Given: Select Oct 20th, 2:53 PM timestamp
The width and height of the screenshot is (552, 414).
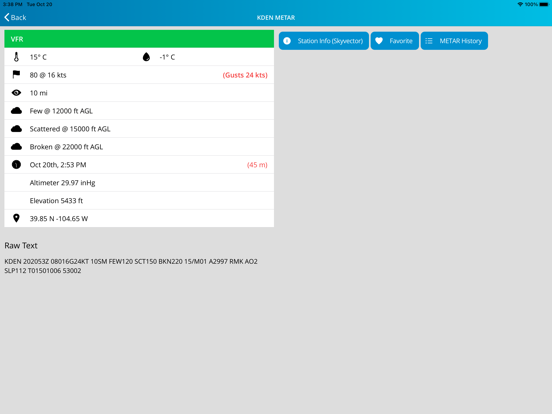Looking at the screenshot, I should (58, 165).
